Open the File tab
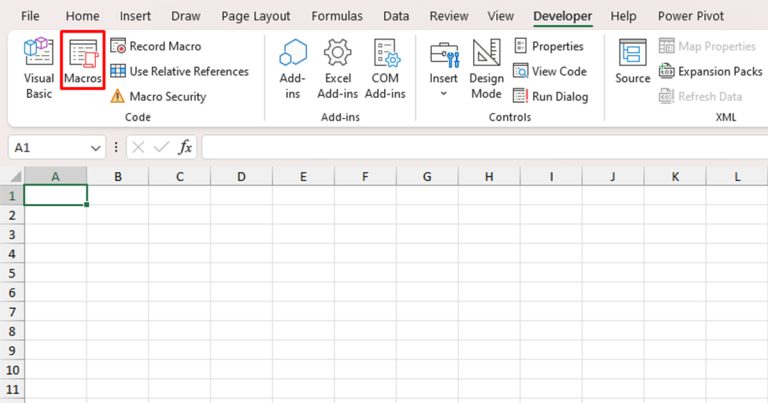The height and width of the screenshot is (403, 768). point(30,16)
